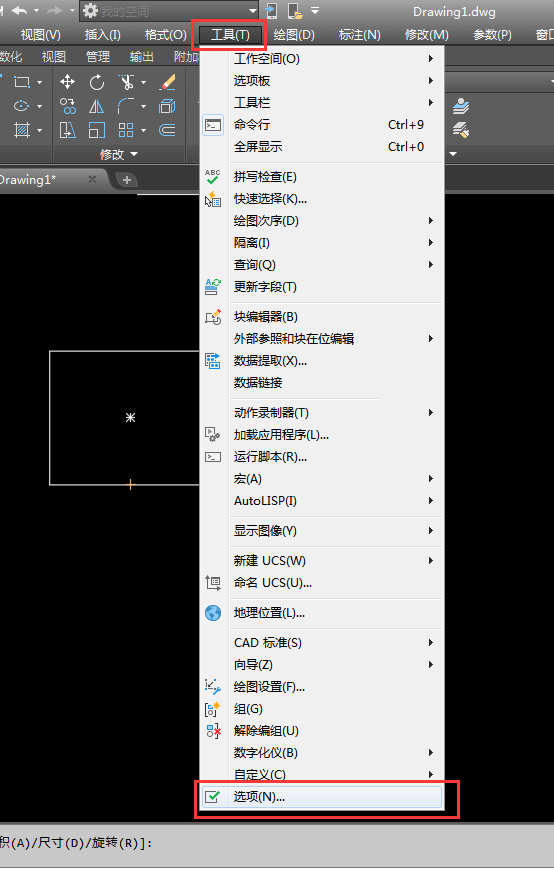This screenshot has height=869, width=554.
Task: Open the Redo history dropdown arrow
Action: (x=72, y=11)
